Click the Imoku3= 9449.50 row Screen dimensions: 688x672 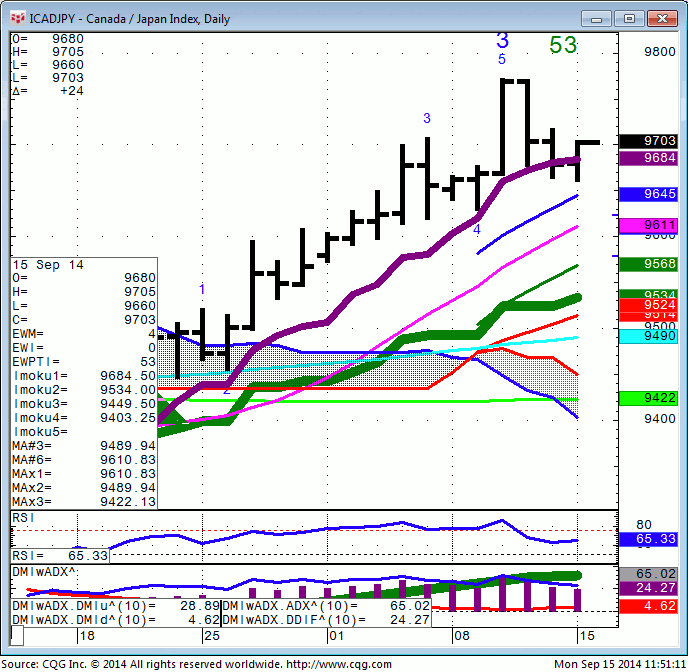click(x=84, y=404)
